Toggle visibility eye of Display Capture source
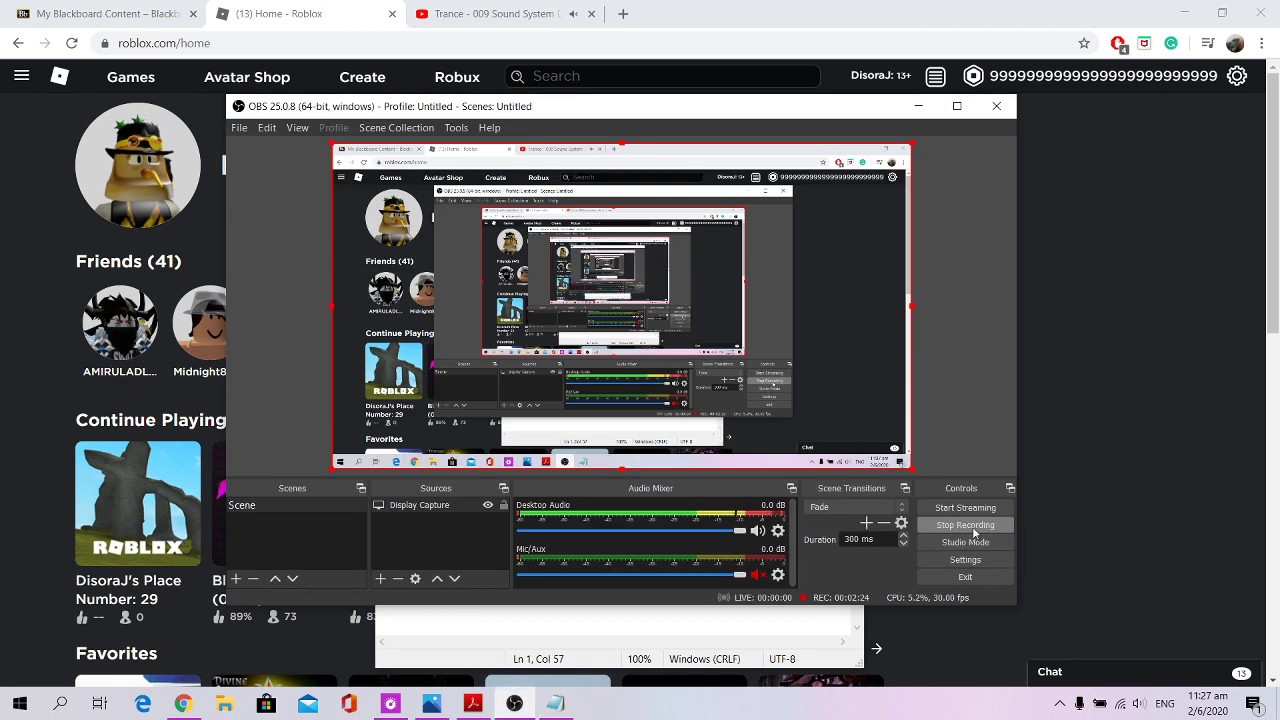The width and height of the screenshot is (1280, 720). (x=488, y=505)
